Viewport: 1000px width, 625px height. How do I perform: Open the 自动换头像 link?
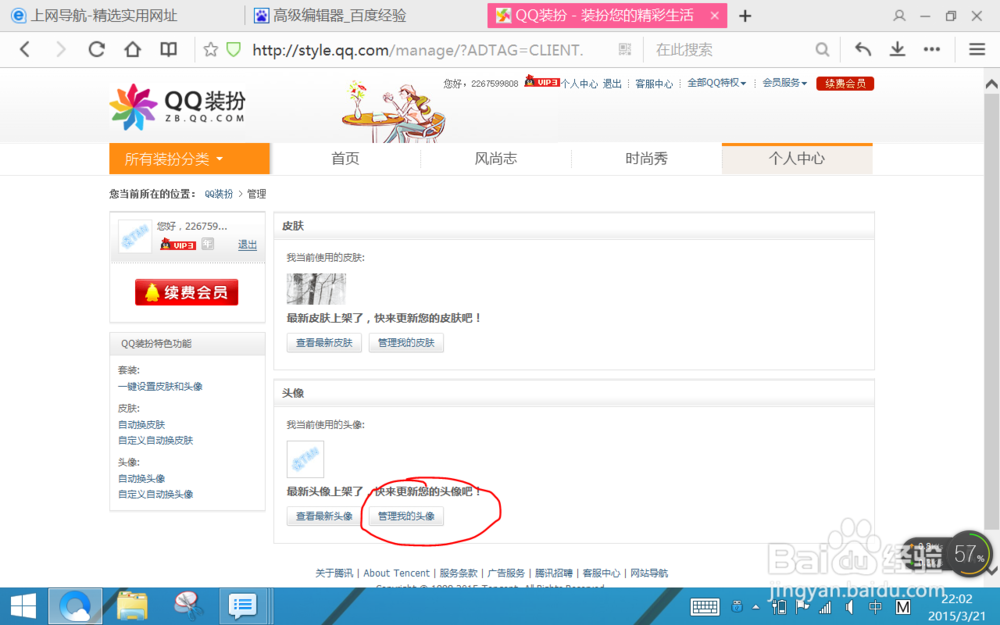[x=142, y=478]
